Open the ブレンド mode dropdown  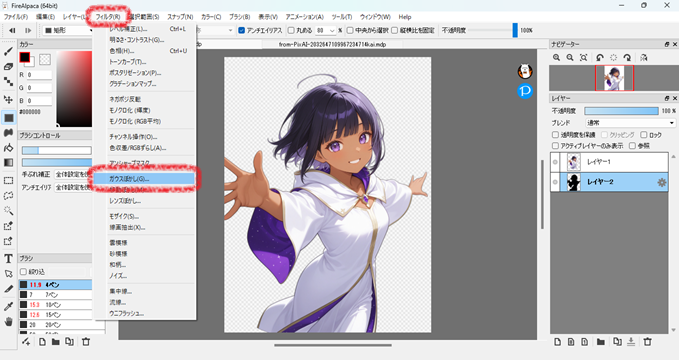point(630,123)
